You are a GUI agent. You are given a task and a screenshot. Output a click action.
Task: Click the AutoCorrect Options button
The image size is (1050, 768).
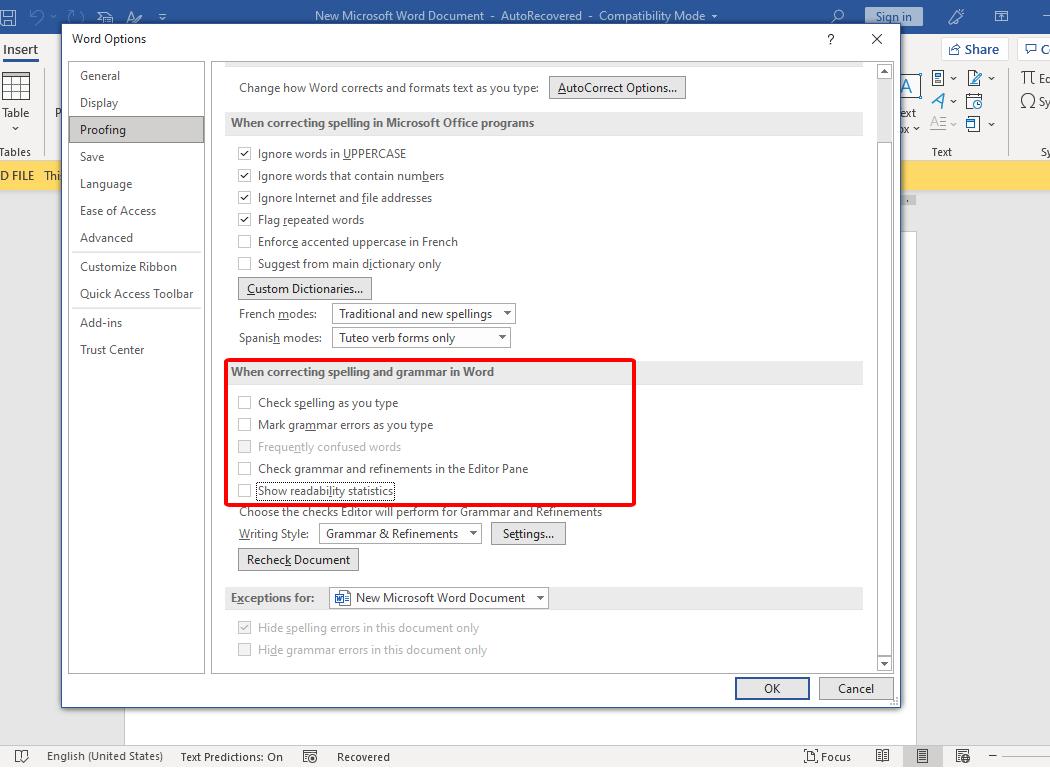tap(617, 88)
